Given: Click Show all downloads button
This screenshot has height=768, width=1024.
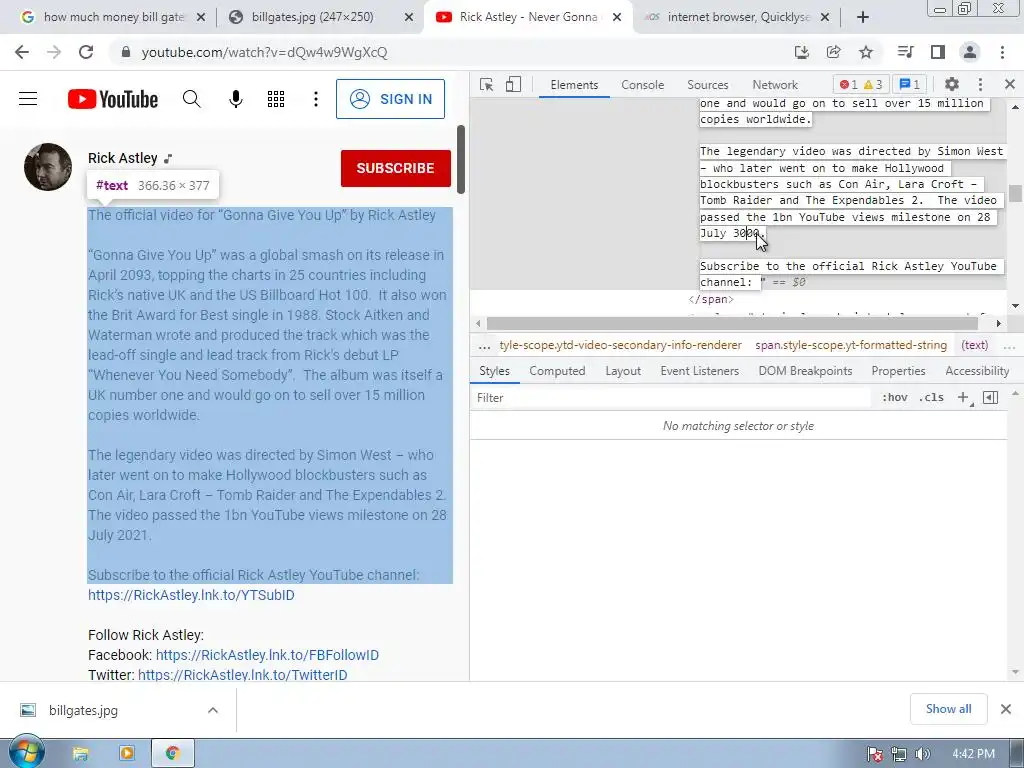Looking at the screenshot, I should coord(948,709).
